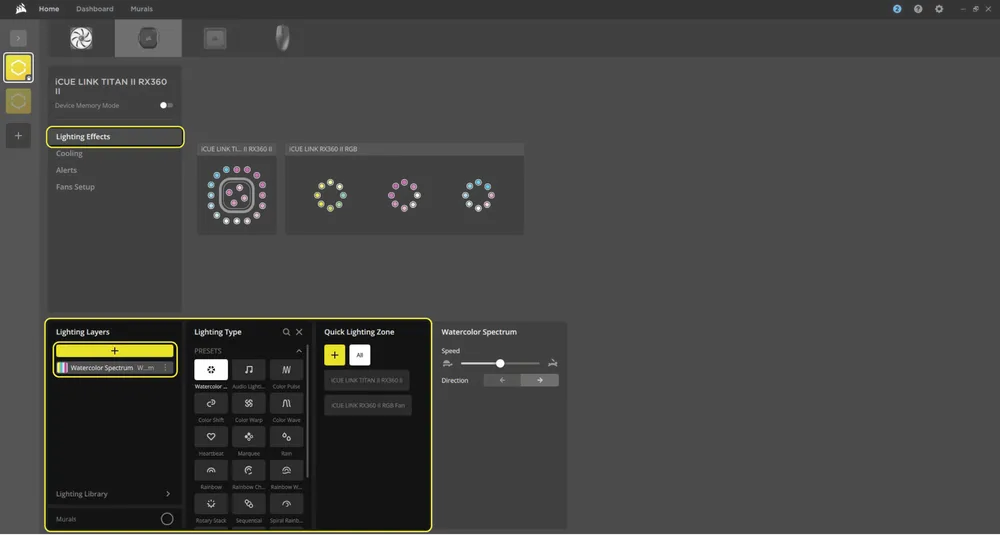
Task: Open the notifications icon in title bar
Action: 897,9
